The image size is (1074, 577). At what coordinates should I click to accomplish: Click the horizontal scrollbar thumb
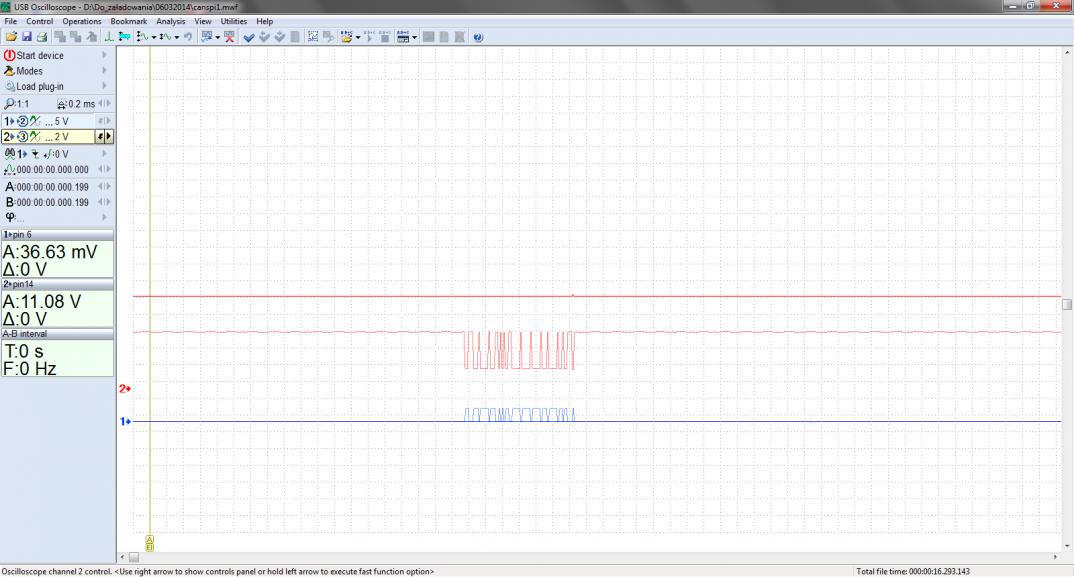134,557
